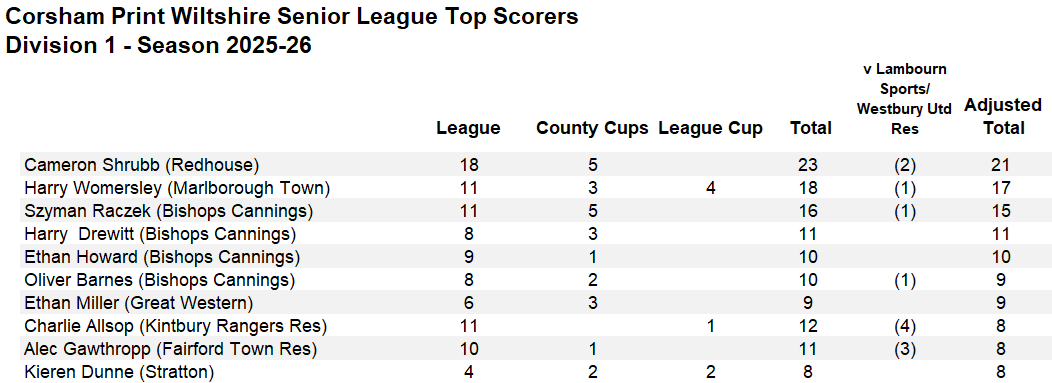Select the Division 1 - Season 2025-26 subtitle
Image resolution: width=1052 pixels, height=383 pixels.
coord(158,46)
